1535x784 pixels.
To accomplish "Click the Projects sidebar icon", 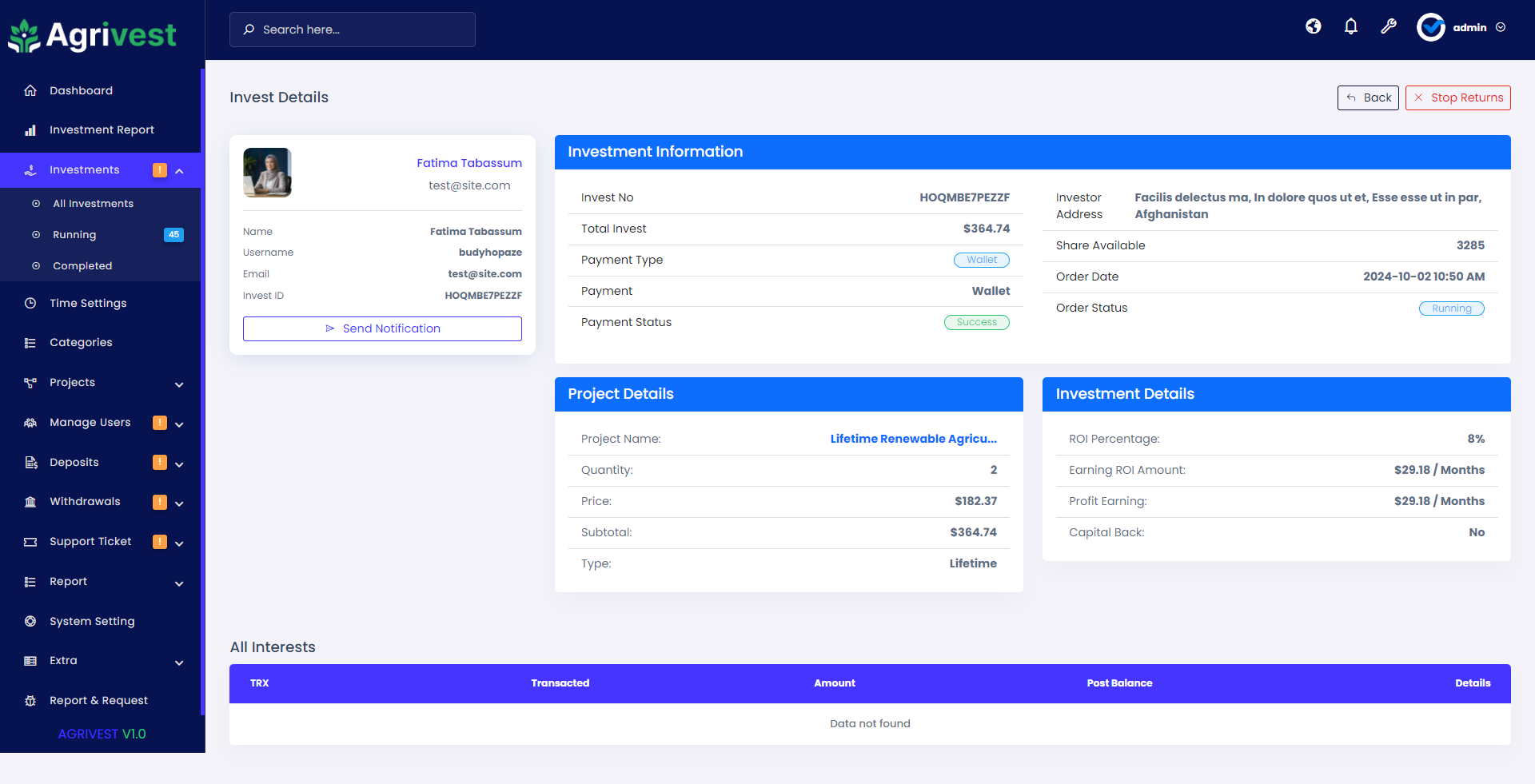I will pos(30,383).
